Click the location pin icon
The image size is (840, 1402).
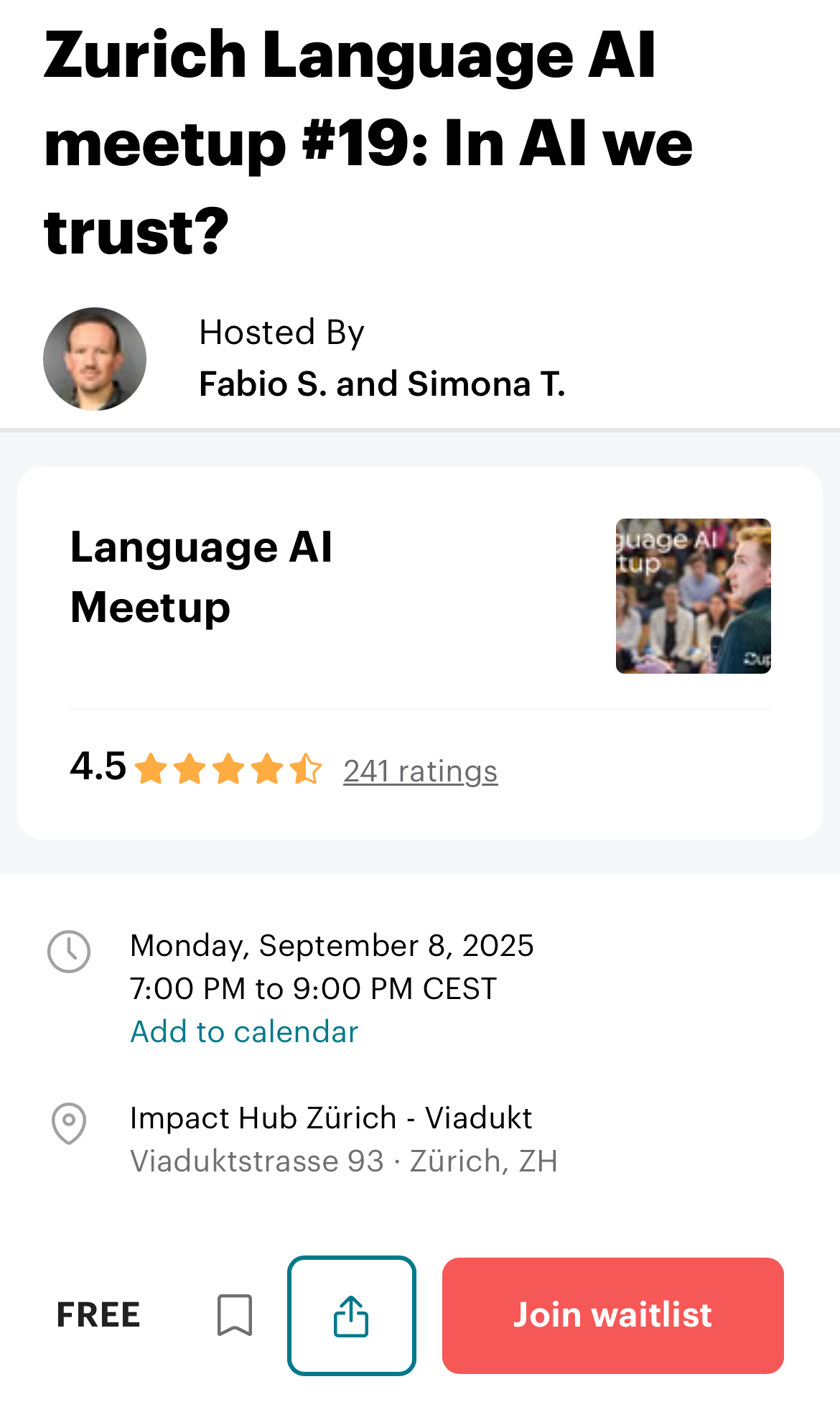point(69,1123)
